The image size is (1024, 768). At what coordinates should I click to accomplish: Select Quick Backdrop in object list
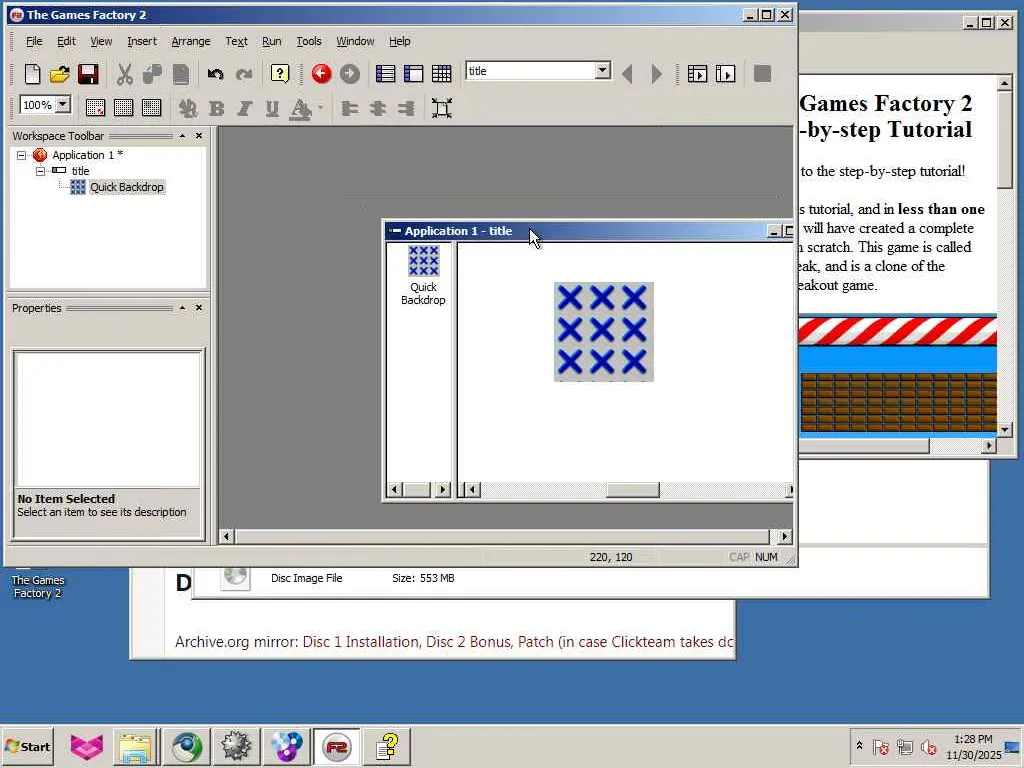tap(423, 276)
